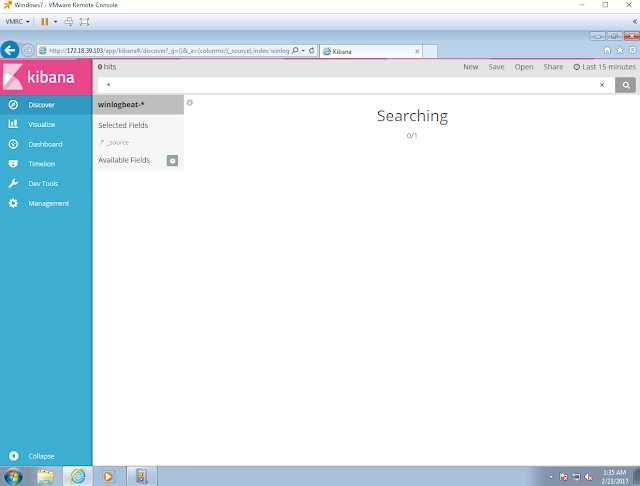Open the Internet Explorer Home icon
The width and height of the screenshot is (640, 486).
coord(607,50)
